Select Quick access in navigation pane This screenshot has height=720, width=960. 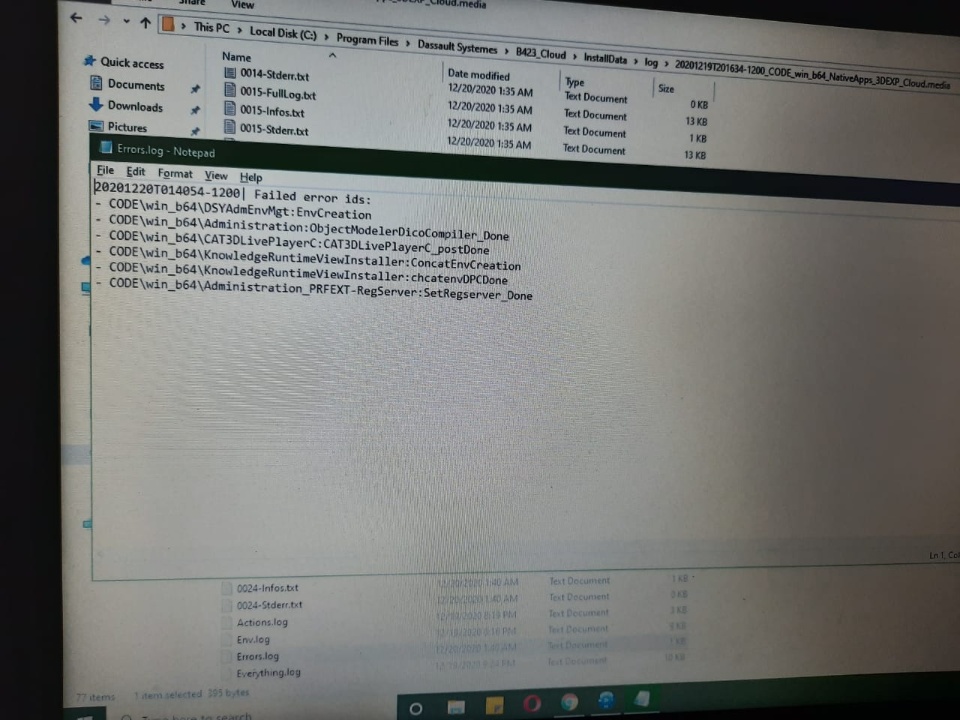[132, 62]
